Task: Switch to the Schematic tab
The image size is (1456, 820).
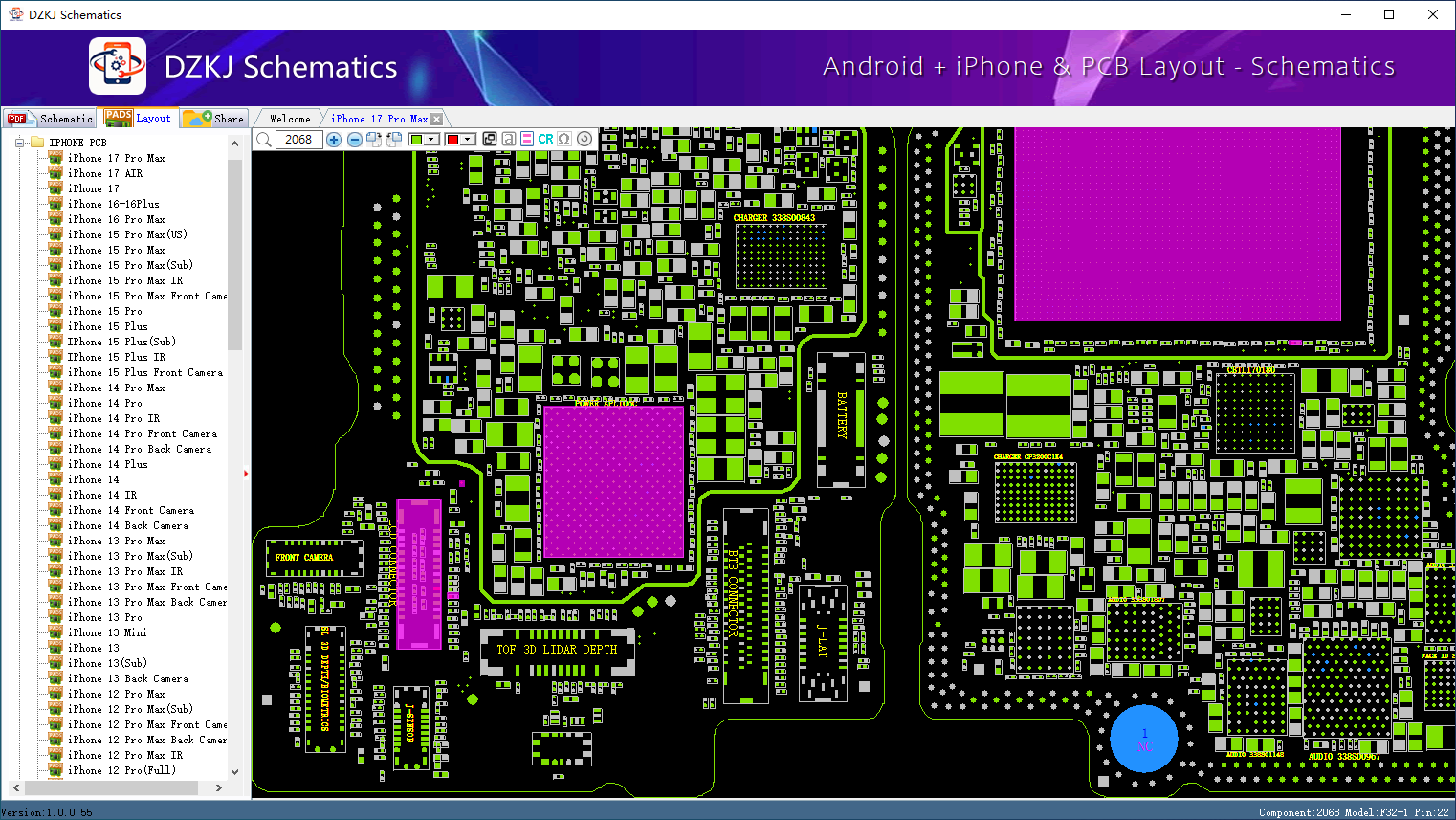Action: (51, 119)
